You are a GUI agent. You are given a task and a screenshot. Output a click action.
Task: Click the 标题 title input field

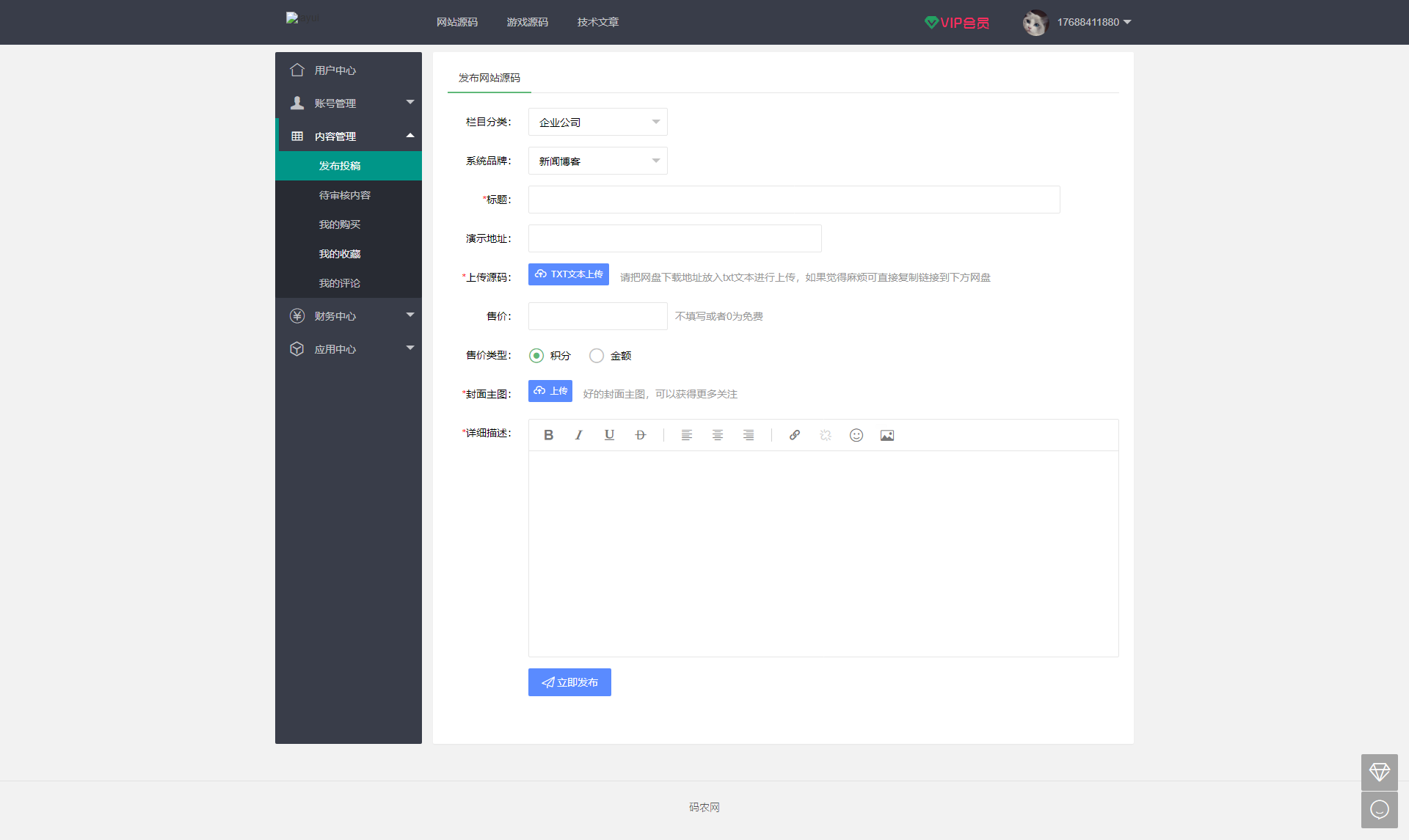(x=793, y=200)
